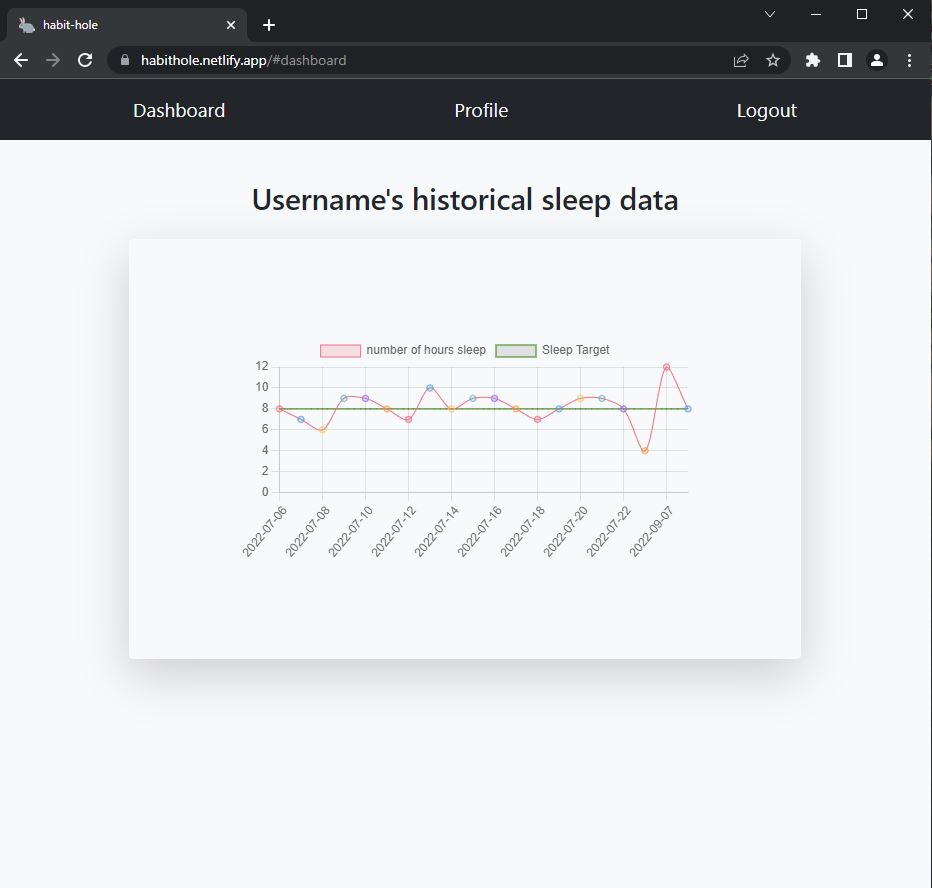View site info via lock icon
This screenshot has width=932, height=888.
point(125,60)
